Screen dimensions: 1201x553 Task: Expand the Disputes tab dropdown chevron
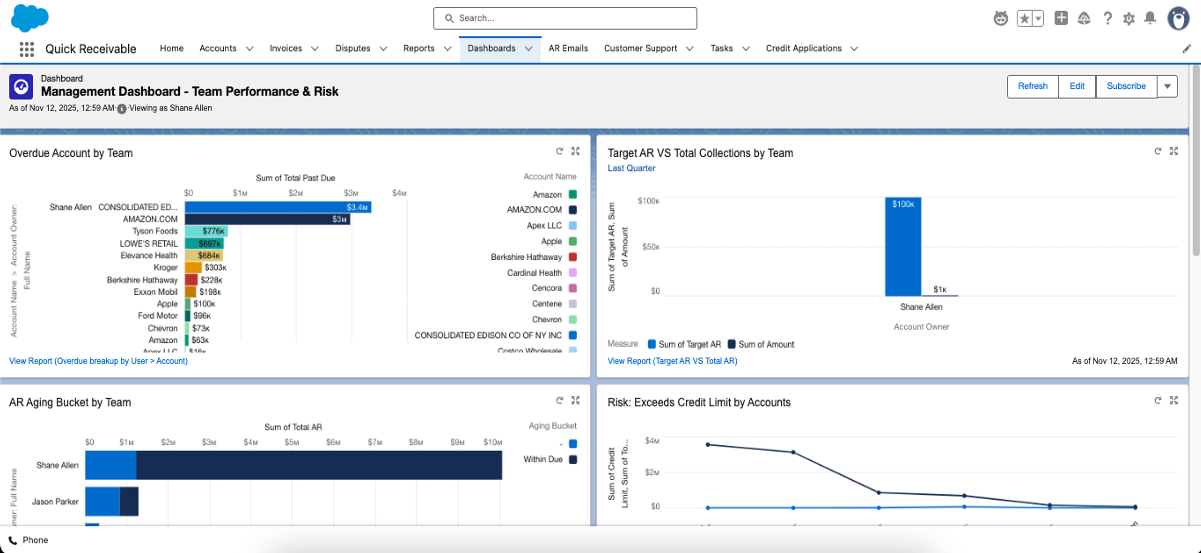coord(383,48)
